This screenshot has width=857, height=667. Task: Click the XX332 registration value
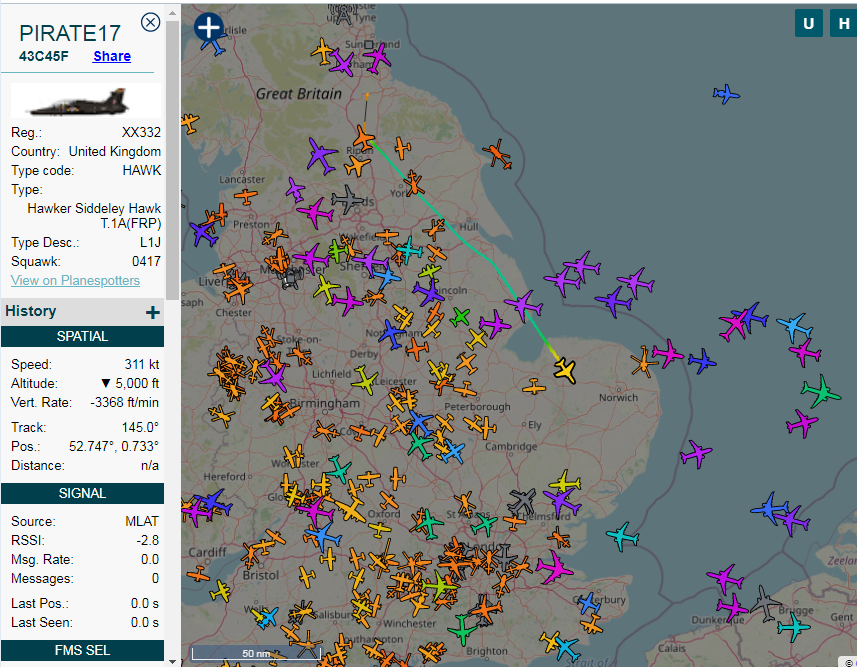(x=142, y=132)
